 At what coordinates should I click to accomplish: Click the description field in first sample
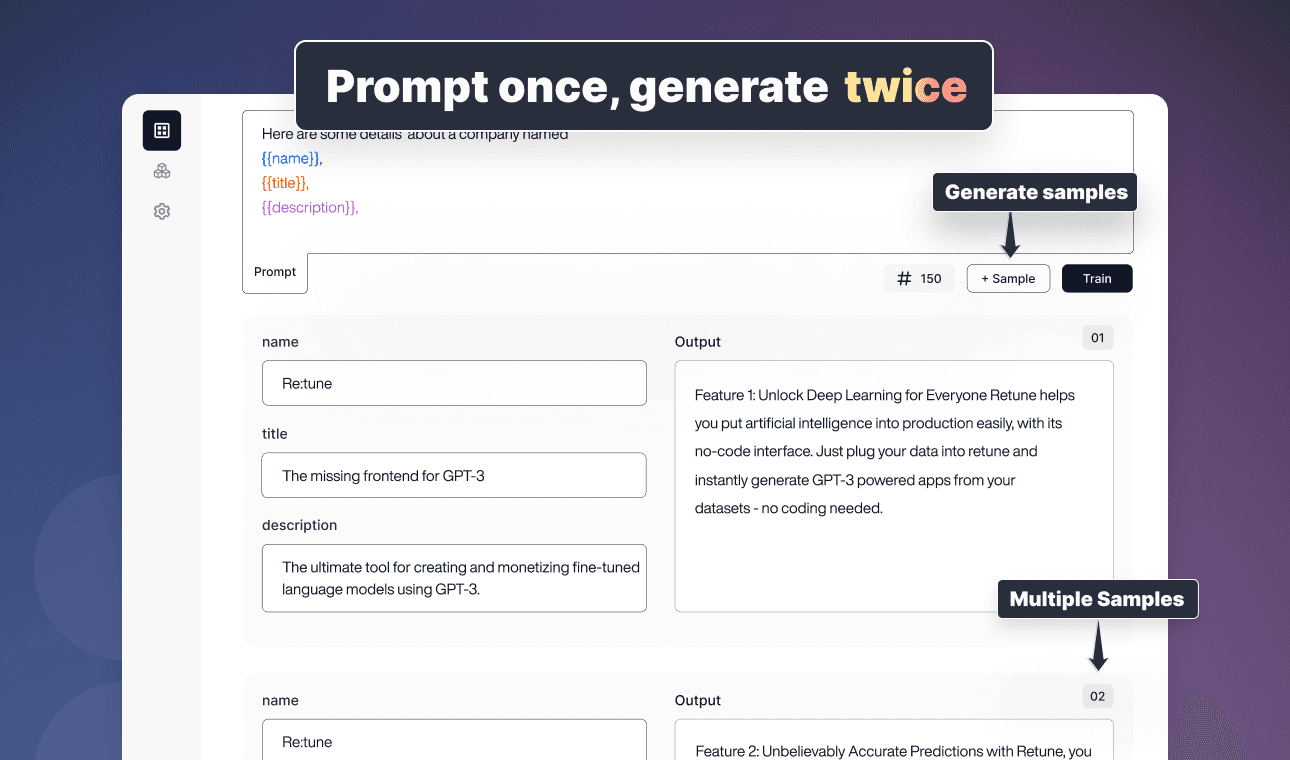pyautogui.click(x=454, y=578)
